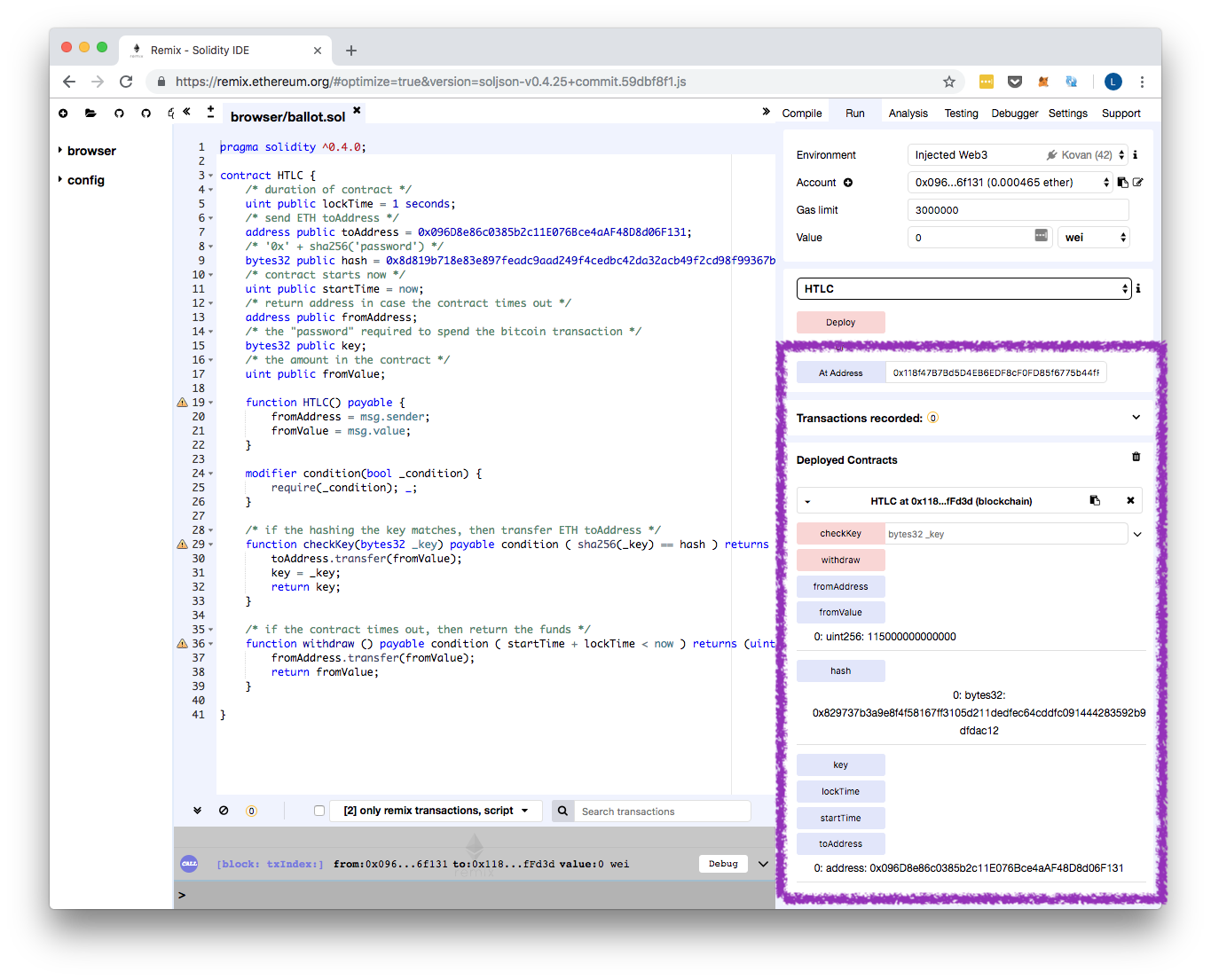Create a new account with the plus icon

848,183
